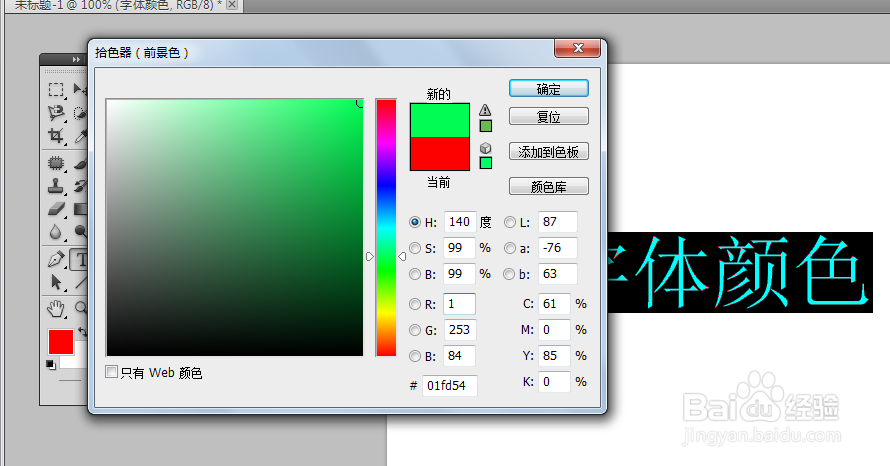This screenshot has width=890, height=466.
Task: Switch to the 未标题-1 document tab
Action: (x=117, y=5)
